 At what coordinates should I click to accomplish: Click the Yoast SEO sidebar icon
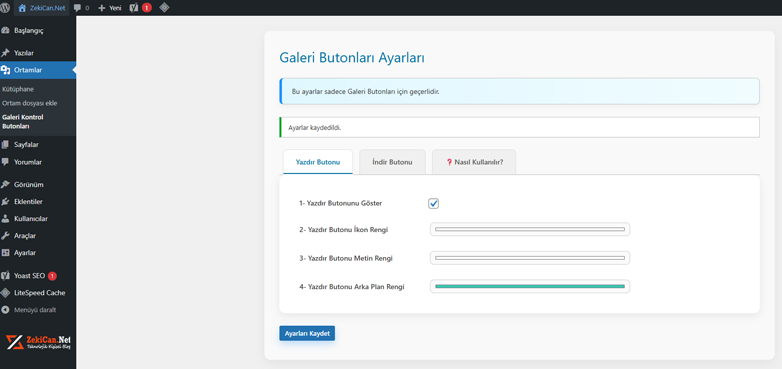[x=5, y=276]
